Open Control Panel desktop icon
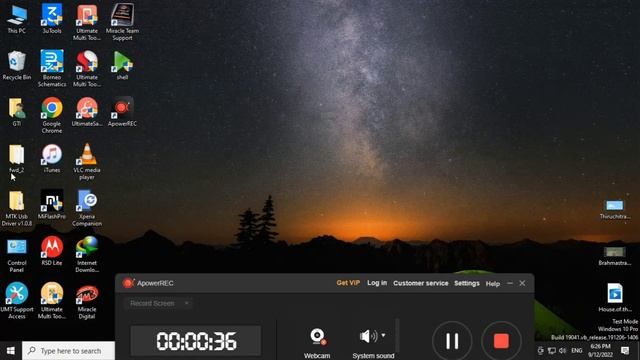The image size is (640, 360). [17, 255]
